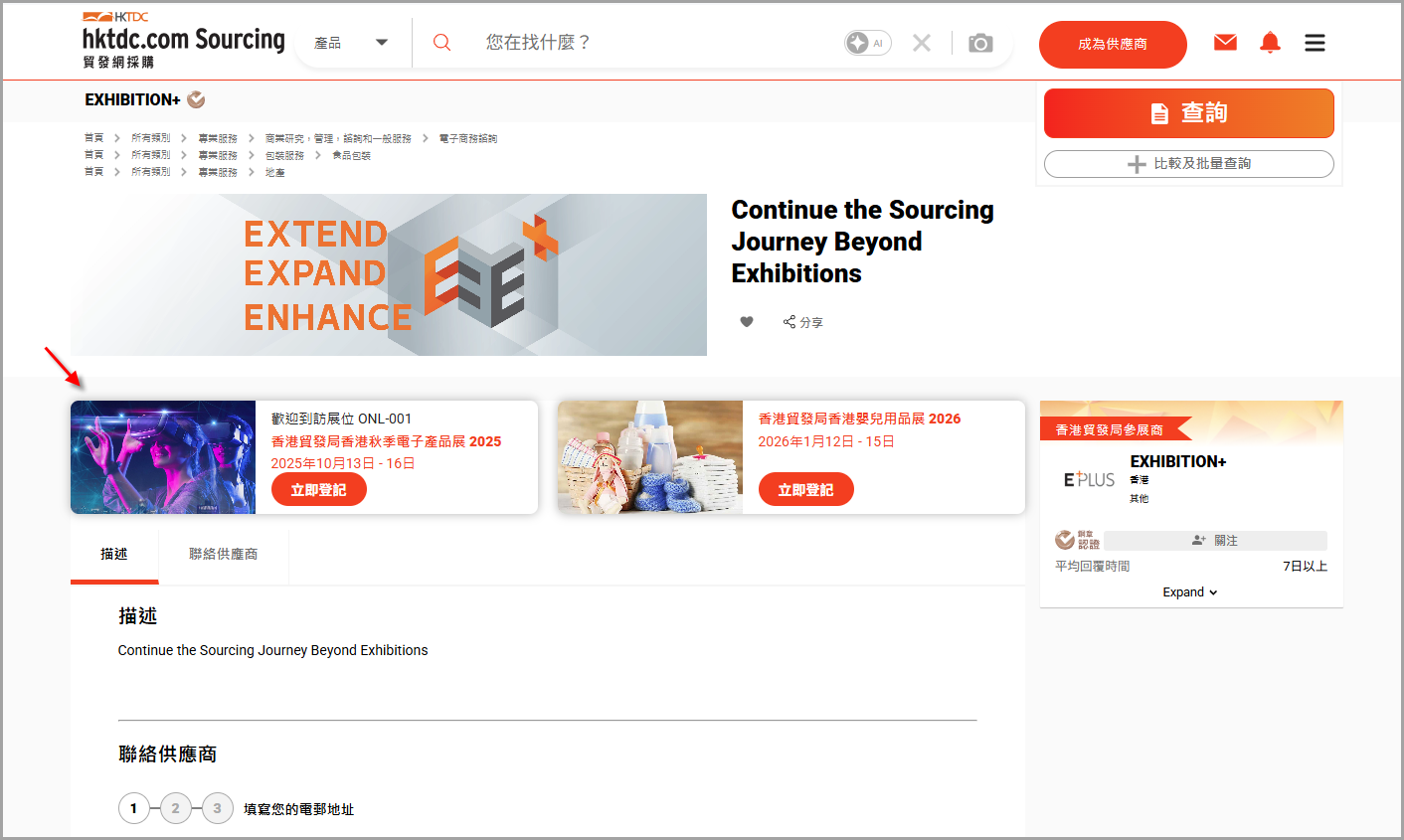The image size is (1404, 840).
Task: Switch to the 聯絡供應商 tab
Action: (x=224, y=555)
